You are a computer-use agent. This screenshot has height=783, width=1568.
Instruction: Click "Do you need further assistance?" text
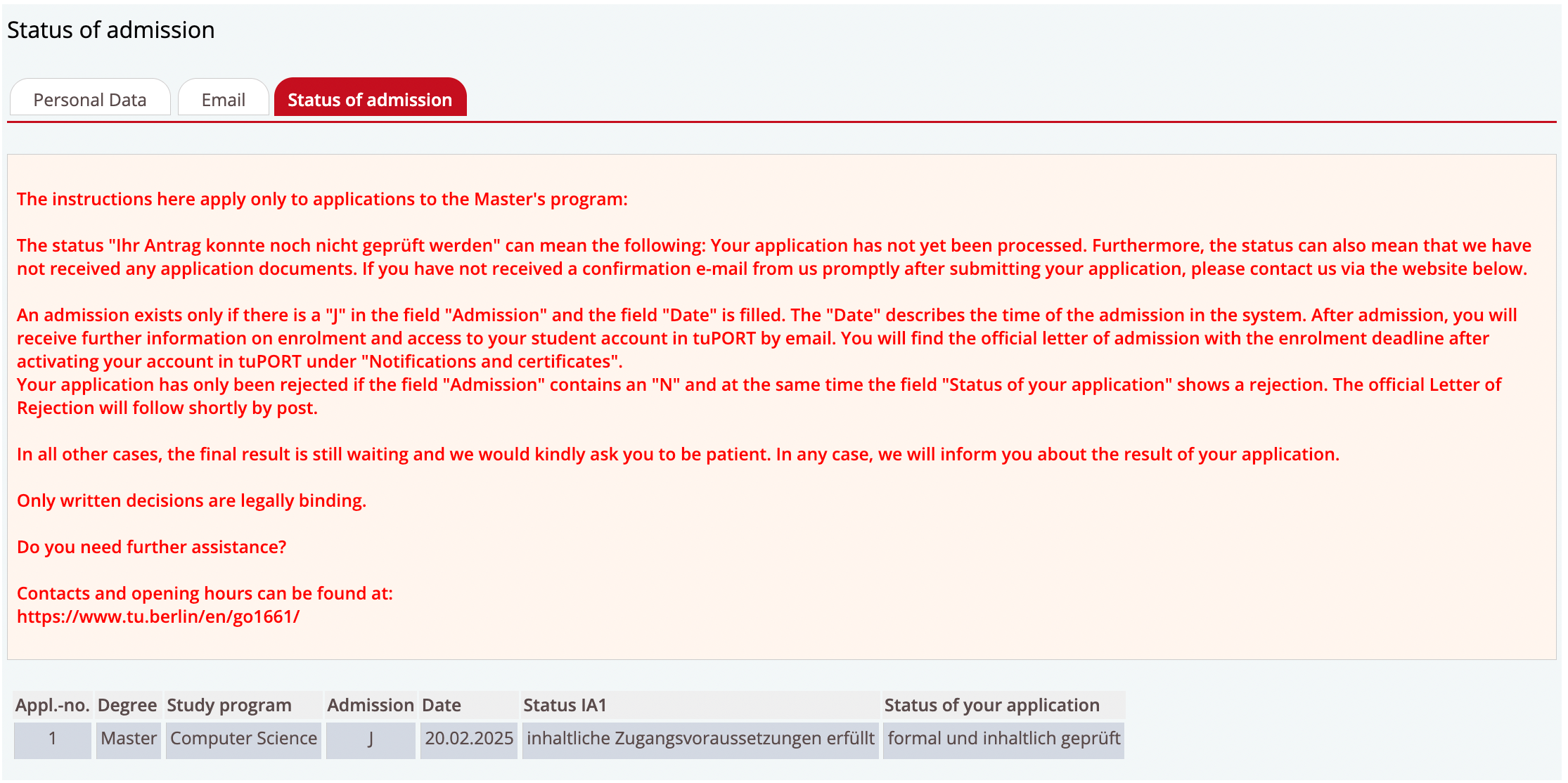[152, 547]
